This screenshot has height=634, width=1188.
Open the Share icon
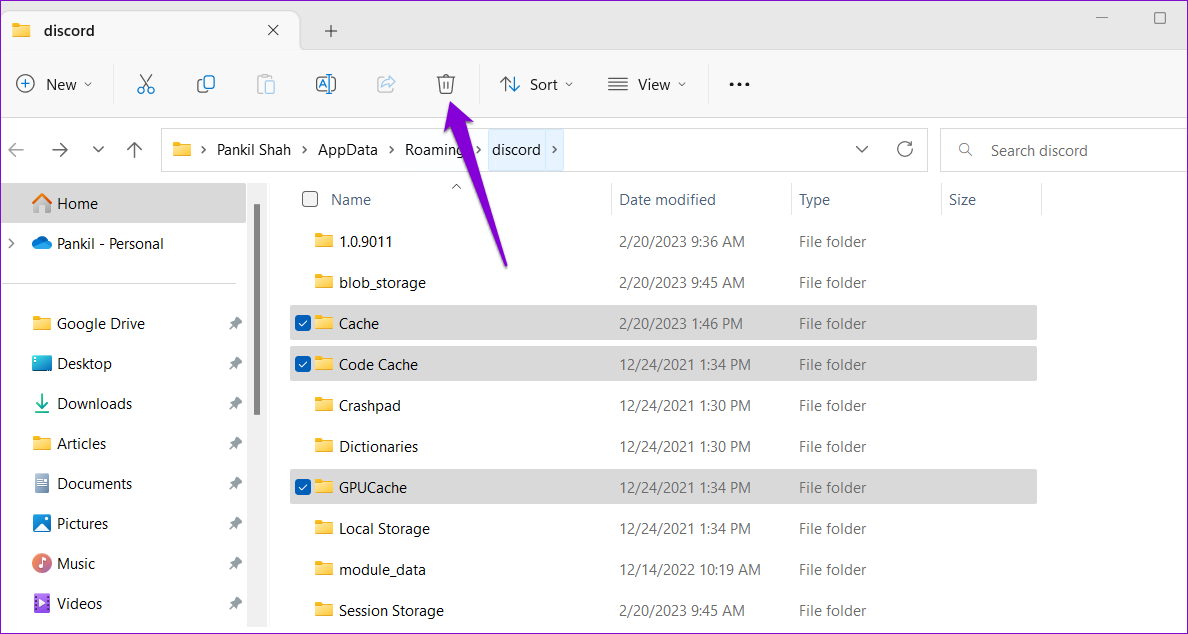point(386,84)
